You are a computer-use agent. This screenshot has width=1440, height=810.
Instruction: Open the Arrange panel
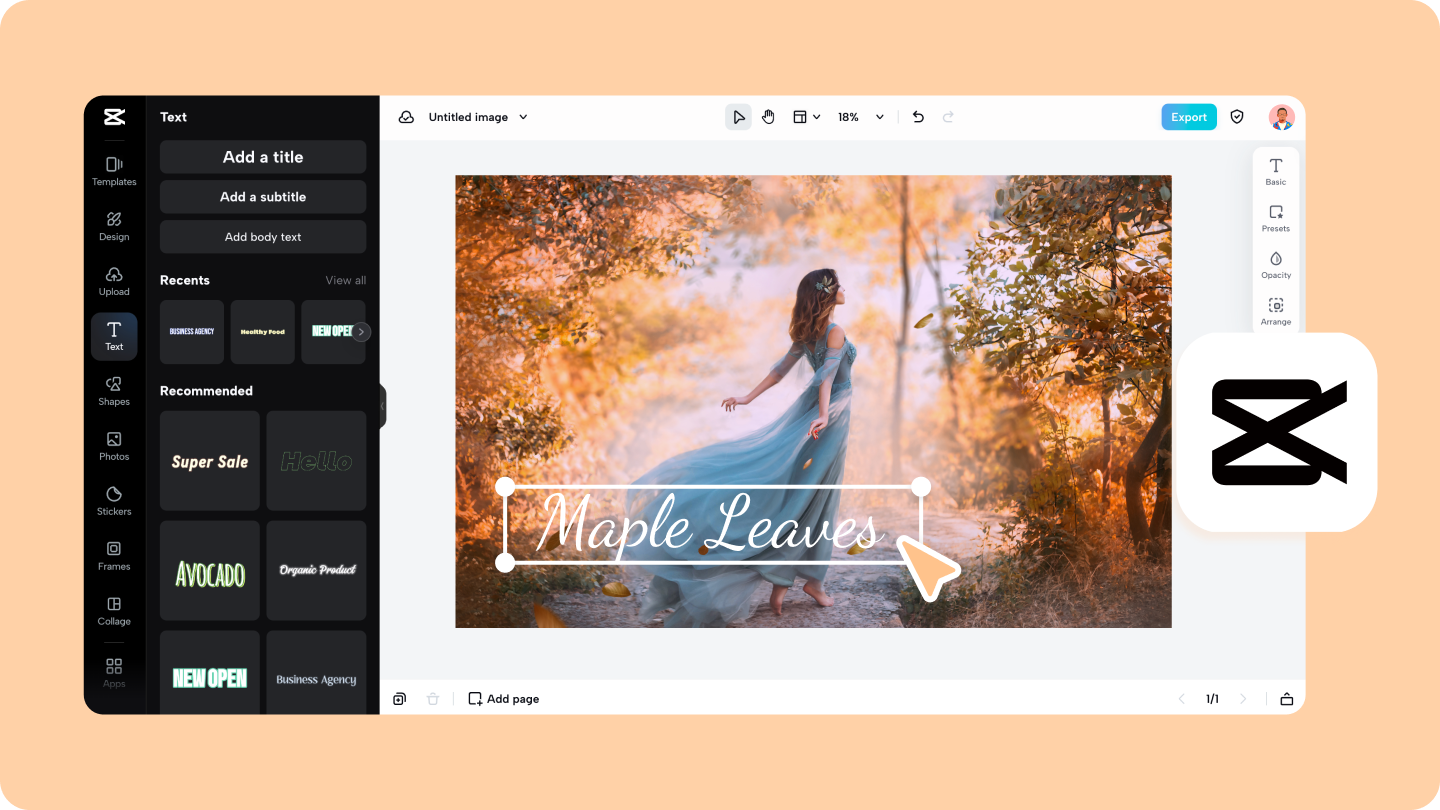click(1275, 311)
